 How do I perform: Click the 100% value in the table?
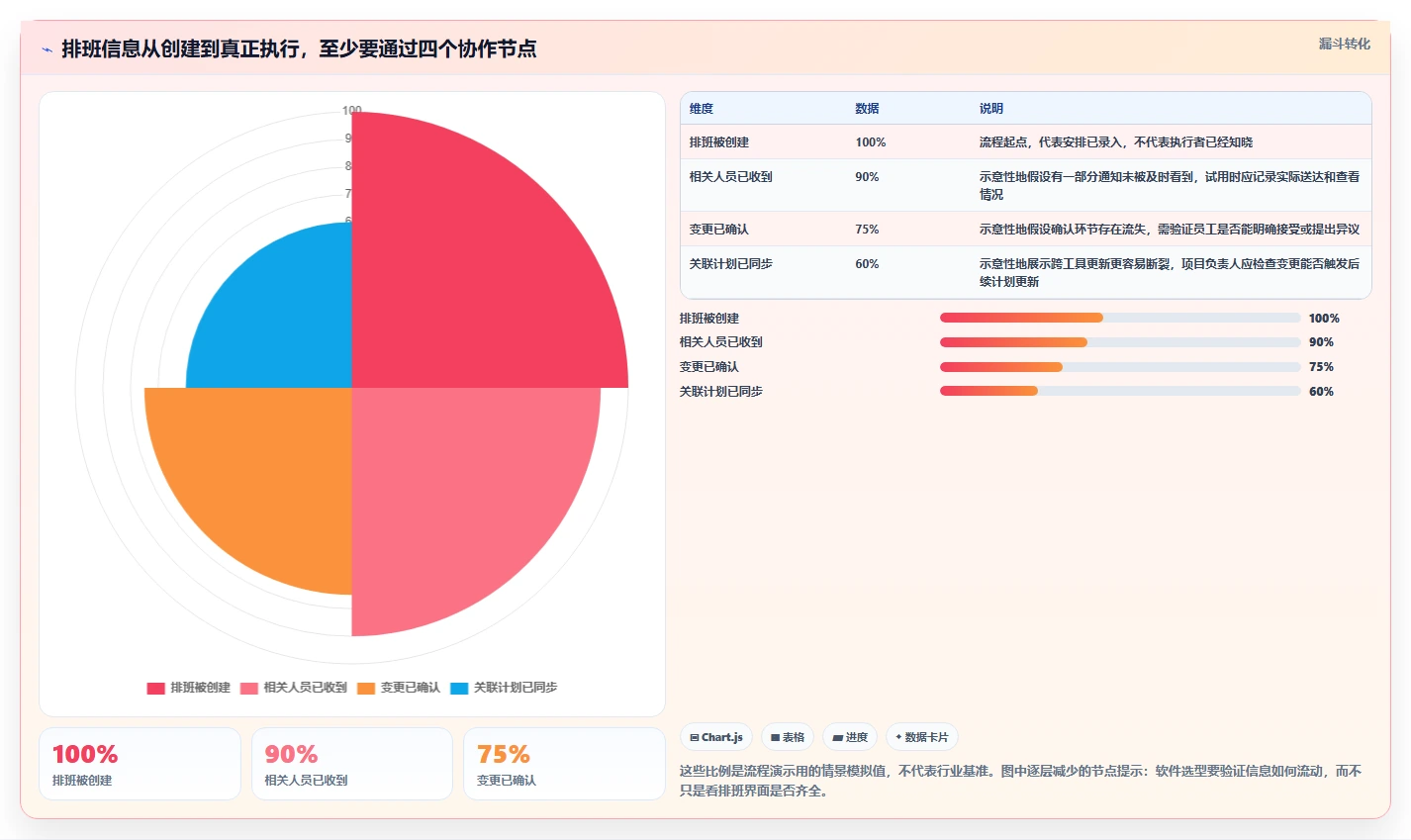pos(871,142)
